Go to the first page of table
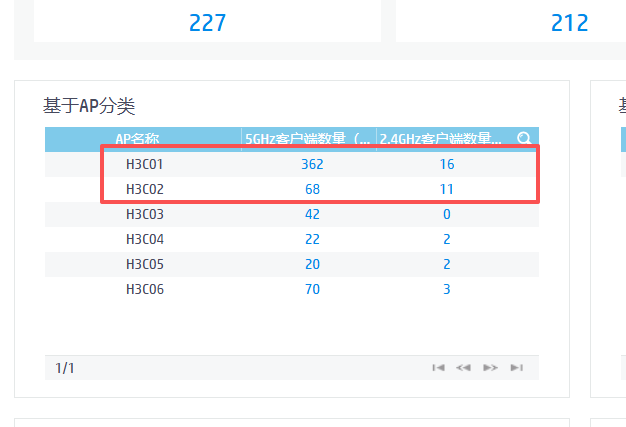Screen dimensions: 626x427 [x=438, y=368]
